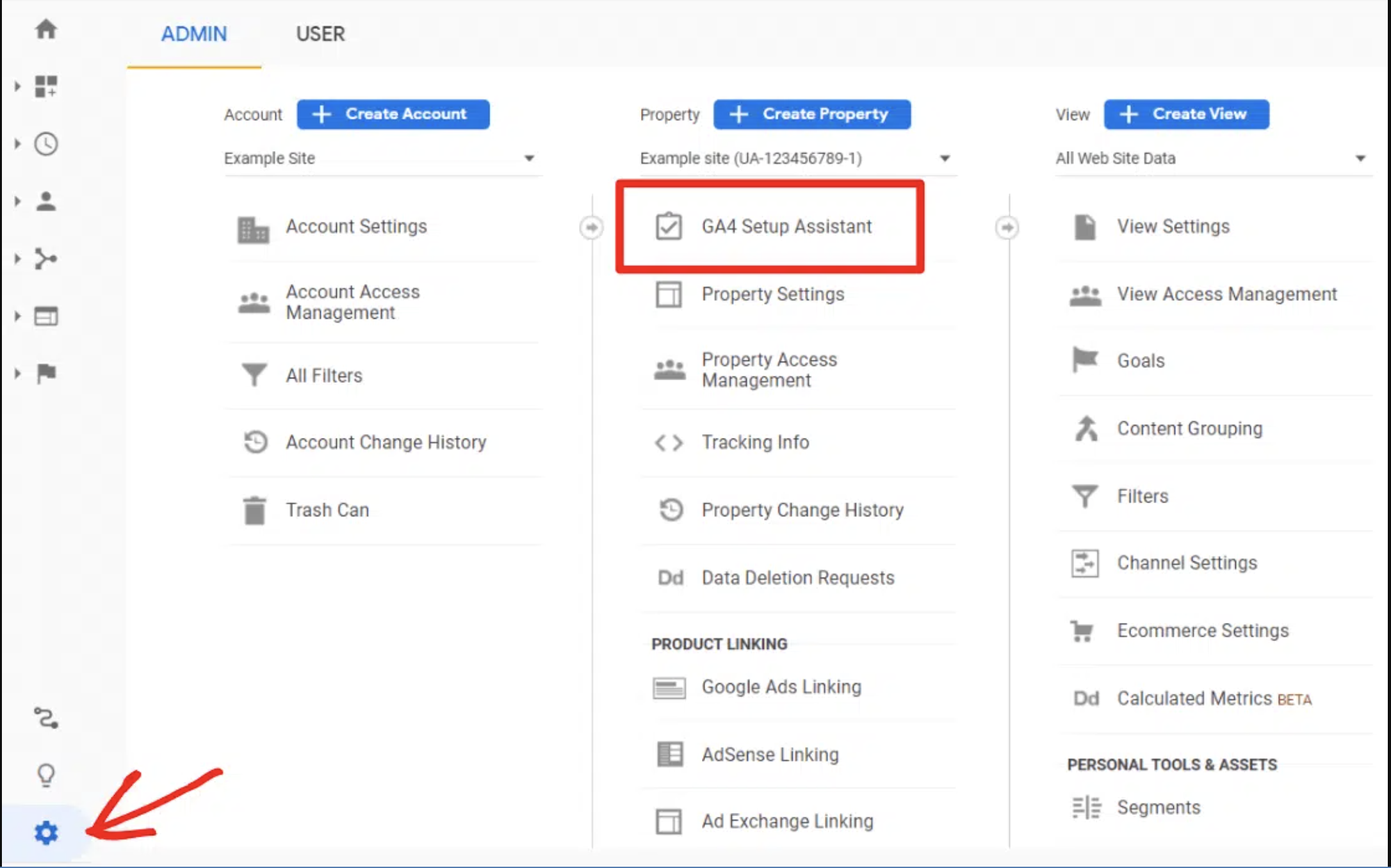This screenshot has height=868, width=1391.
Task: Click arrow toggle between Account and Property columns
Action: 591,227
